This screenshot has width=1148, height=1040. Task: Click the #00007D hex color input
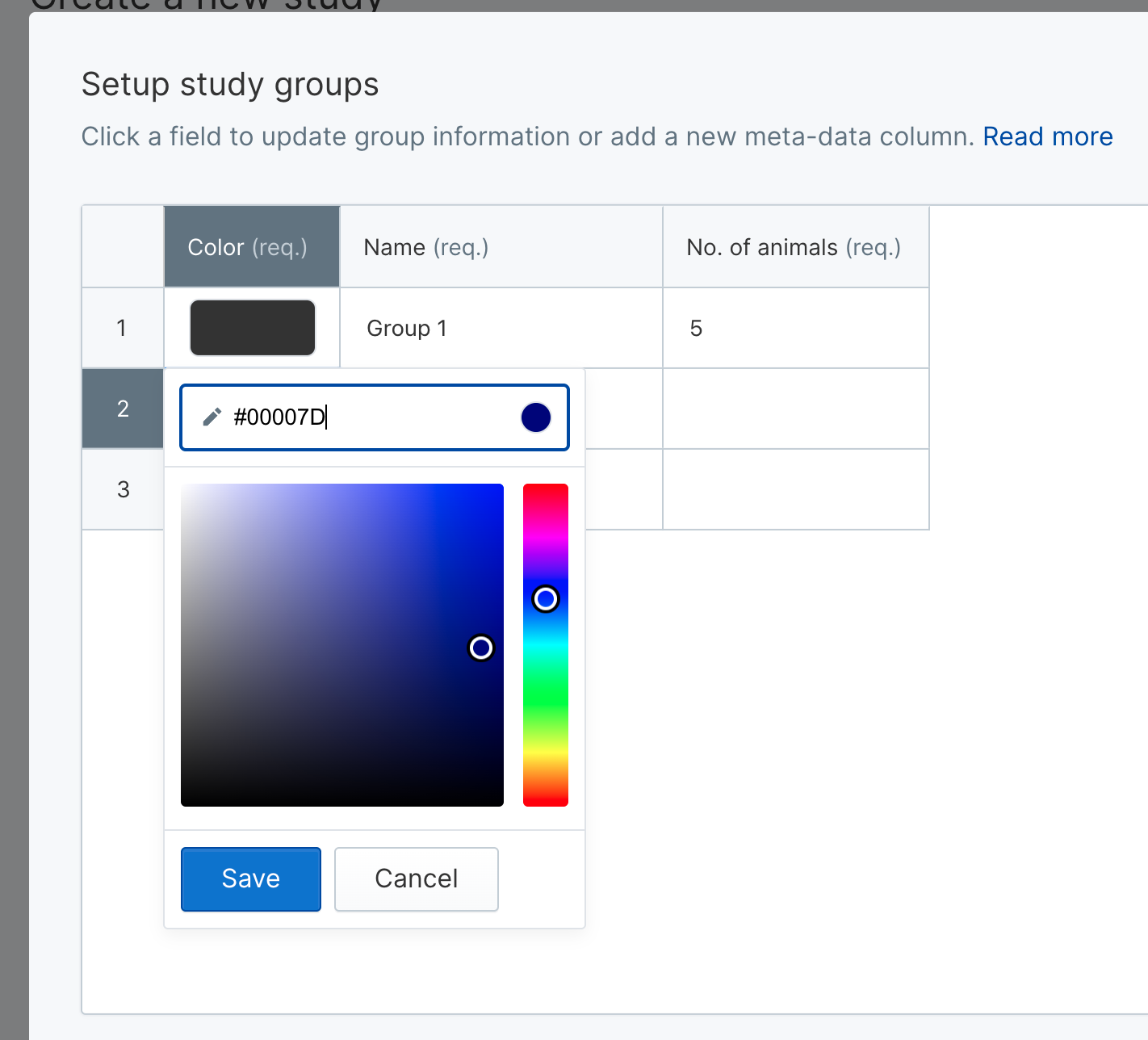(375, 417)
